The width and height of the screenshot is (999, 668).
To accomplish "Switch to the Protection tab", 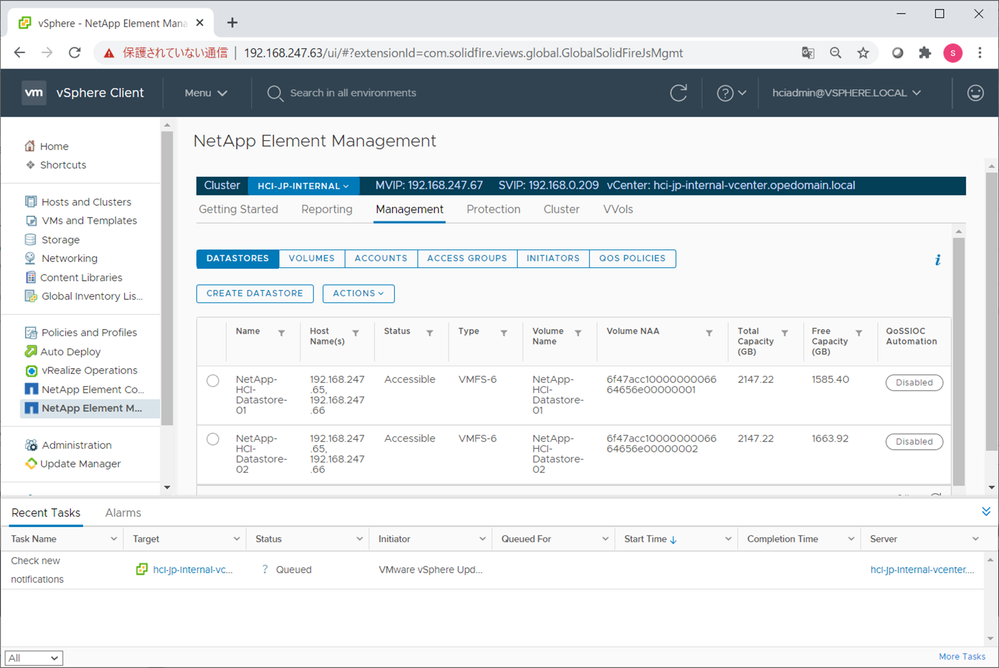I will click(493, 210).
